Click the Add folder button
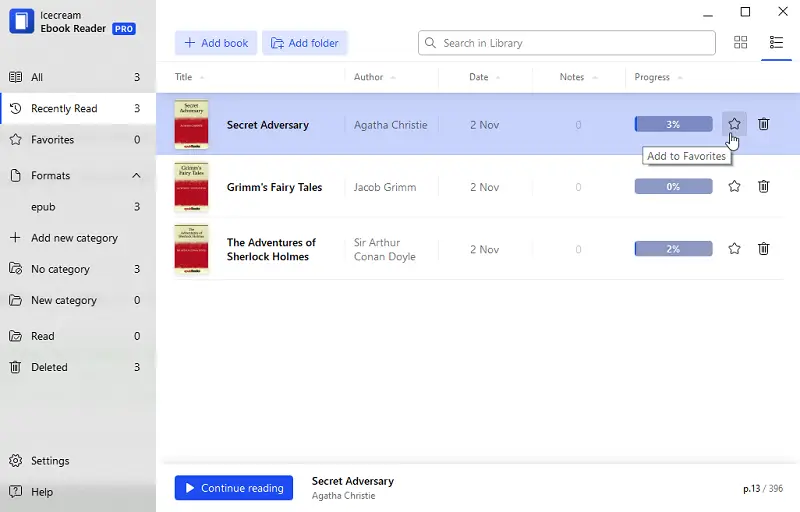This screenshot has width=800, height=512. pos(305,43)
